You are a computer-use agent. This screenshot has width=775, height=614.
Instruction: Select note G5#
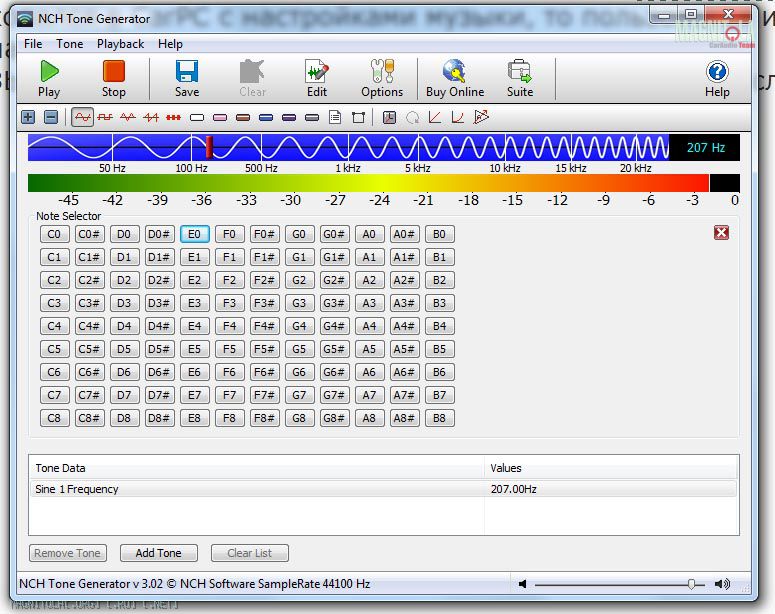(x=334, y=349)
